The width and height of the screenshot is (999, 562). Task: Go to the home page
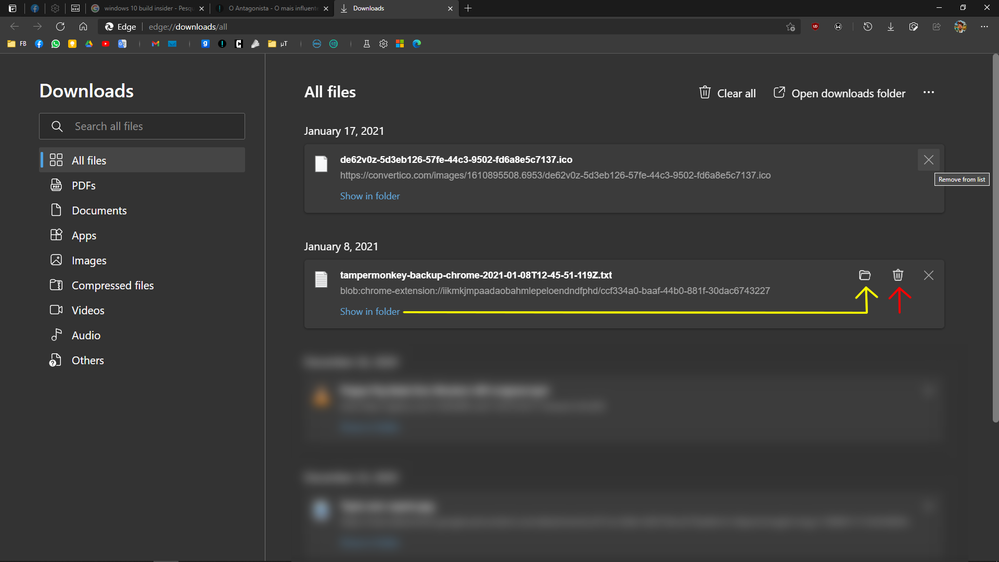pyautogui.click(x=83, y=27)
